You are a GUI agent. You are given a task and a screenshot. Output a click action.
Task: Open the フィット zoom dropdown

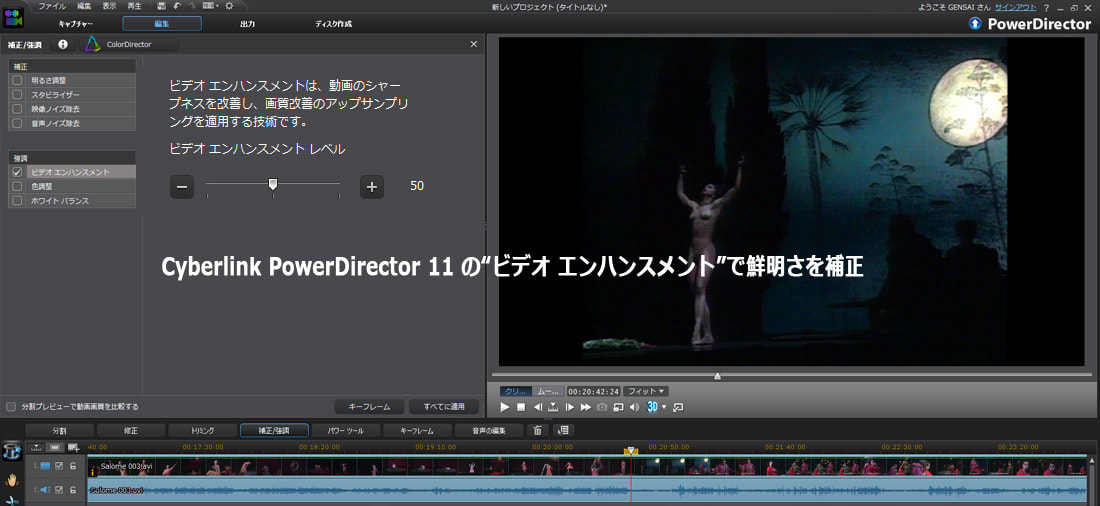point(647,391)
